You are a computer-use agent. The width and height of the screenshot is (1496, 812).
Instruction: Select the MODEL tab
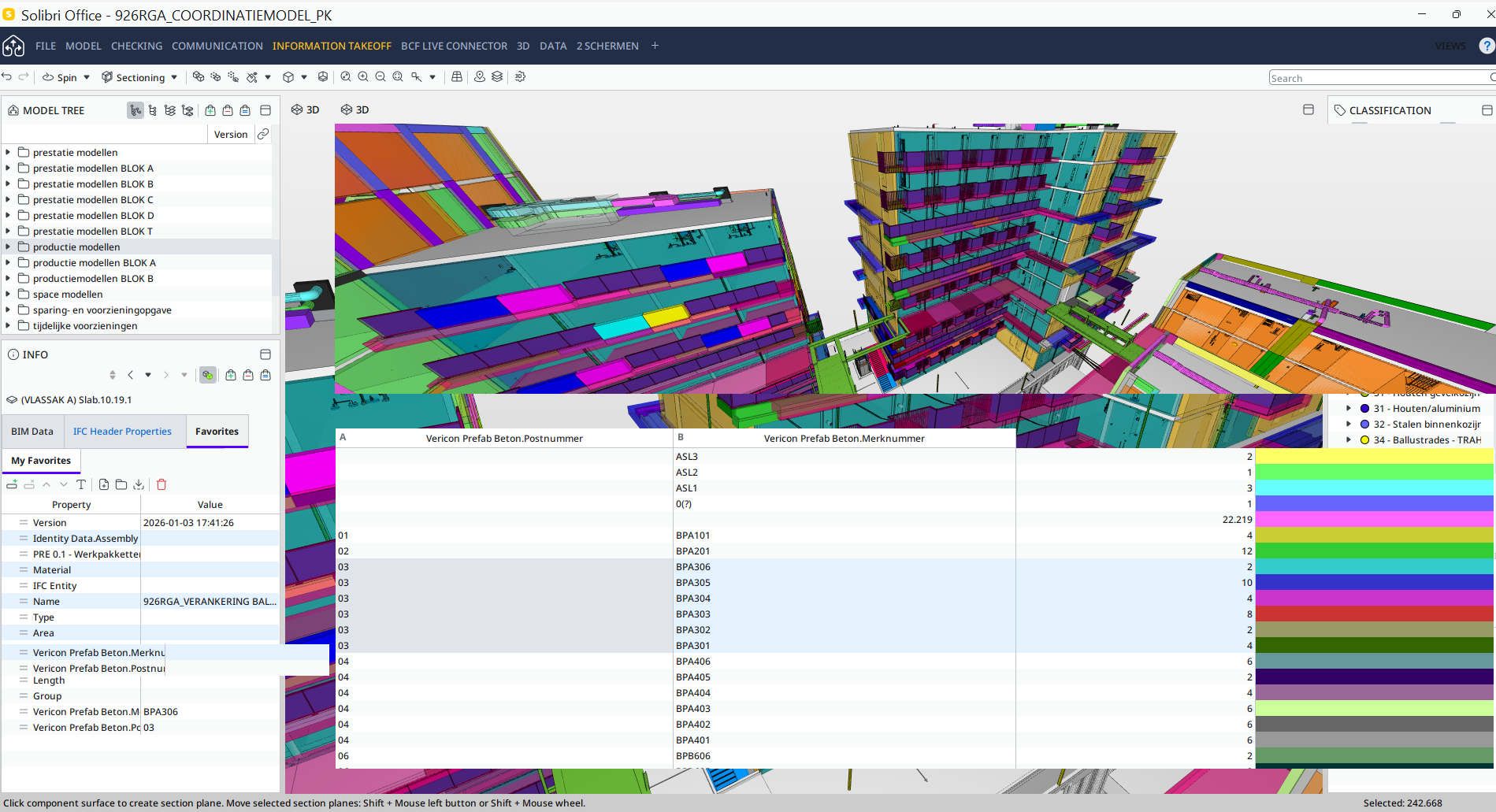[84, 46]
